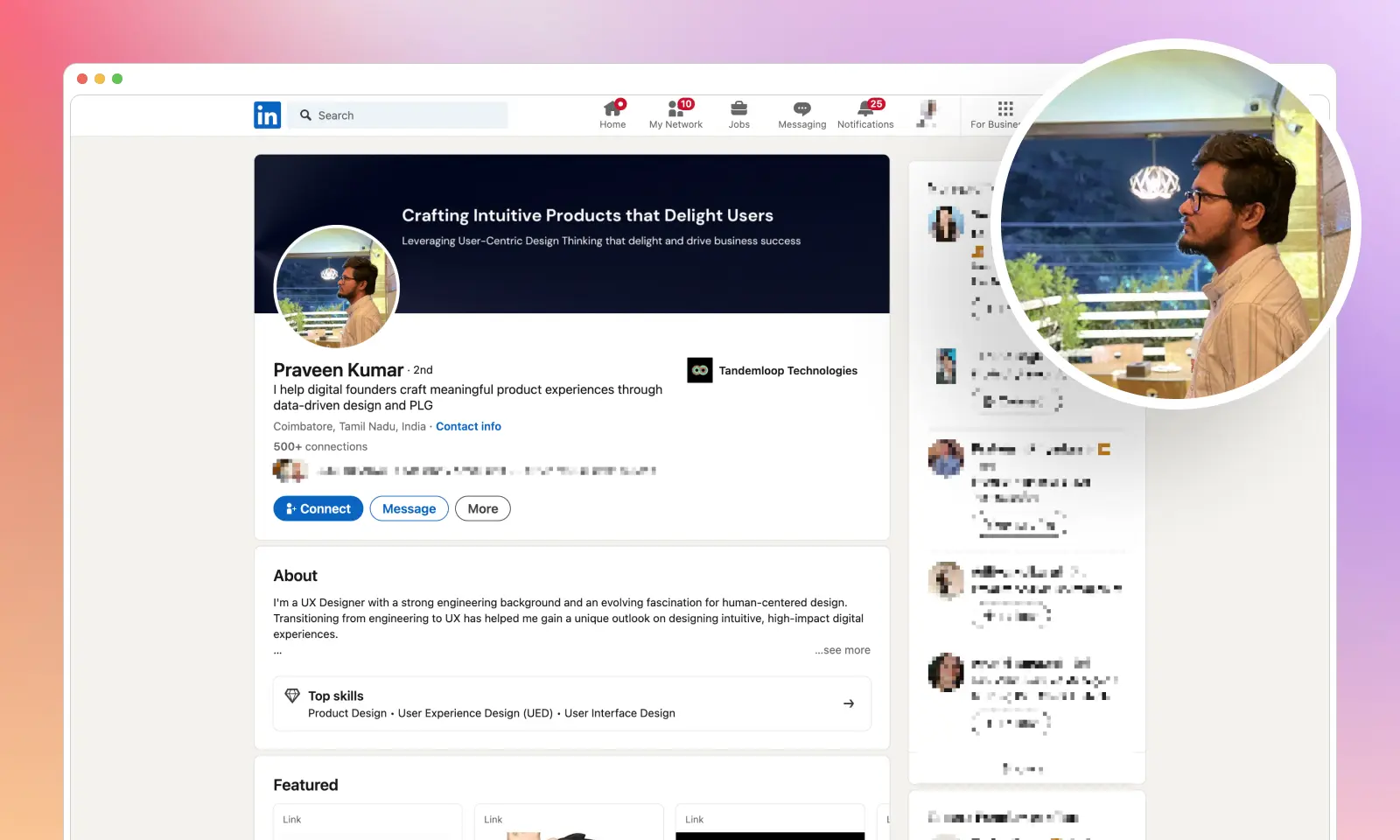Open Praveen Kumar name heading
1400x840 pixels.
(338, 370)
